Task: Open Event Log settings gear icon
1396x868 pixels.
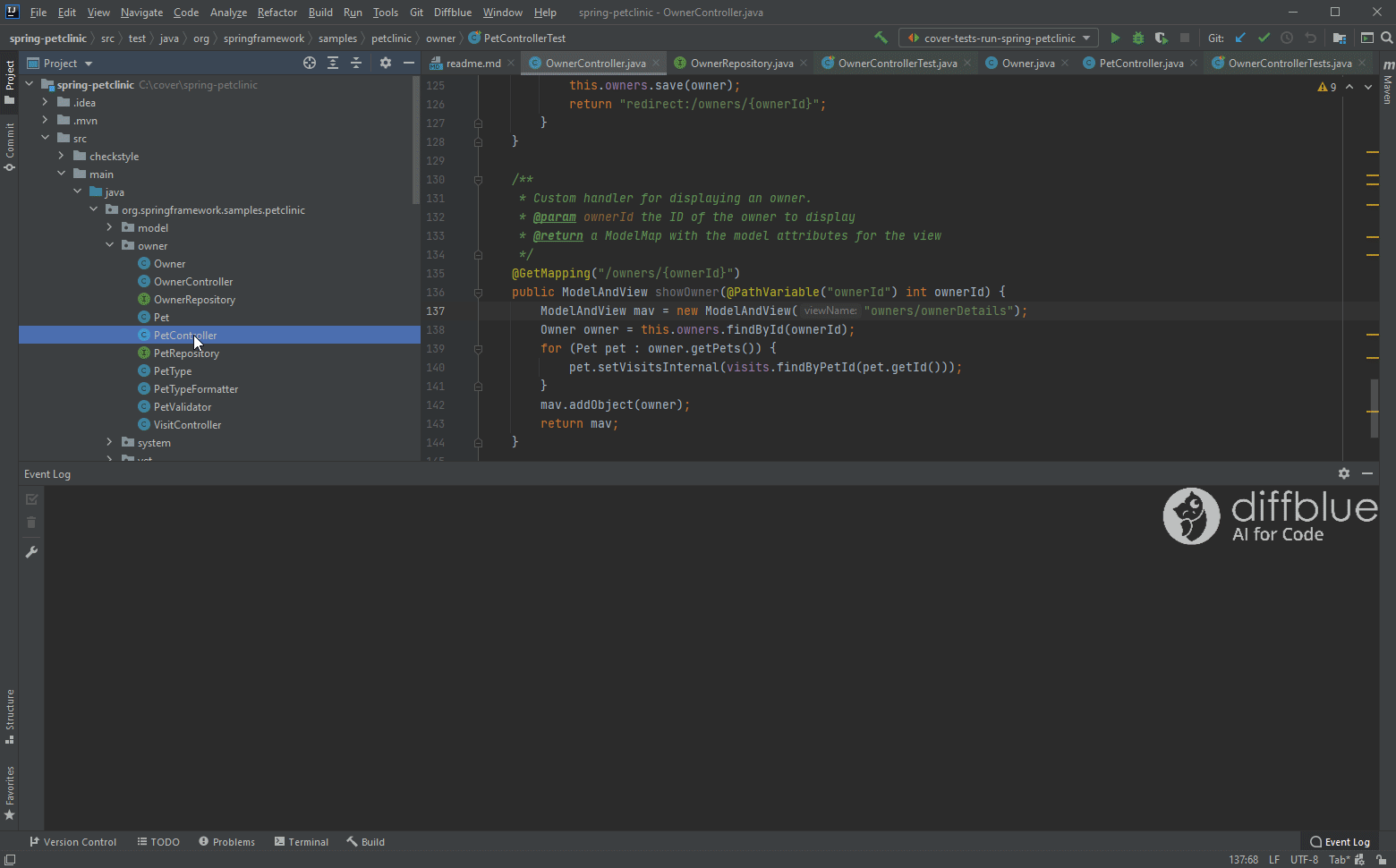Action: tap(1343, 473)
